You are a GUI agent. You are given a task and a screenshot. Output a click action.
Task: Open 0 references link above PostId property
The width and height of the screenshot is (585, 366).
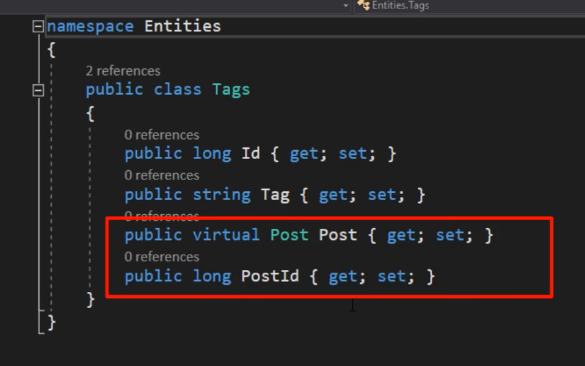click(162, 257)
